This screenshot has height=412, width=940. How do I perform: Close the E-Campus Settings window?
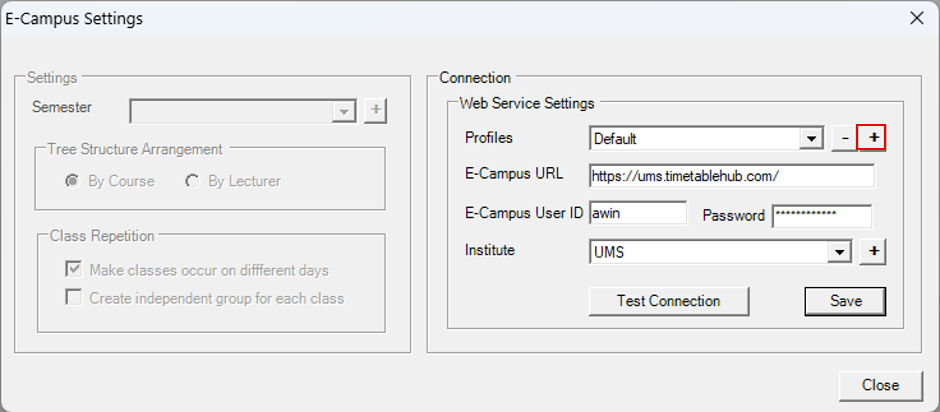pos(917,19)
